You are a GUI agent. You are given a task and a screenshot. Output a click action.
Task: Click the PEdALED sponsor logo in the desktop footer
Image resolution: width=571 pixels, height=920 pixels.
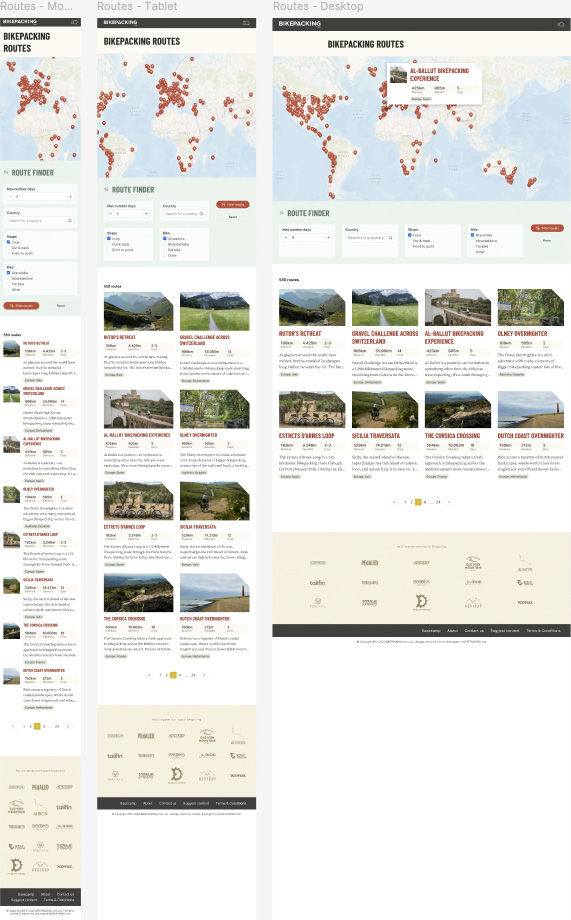tap(370, 563)
